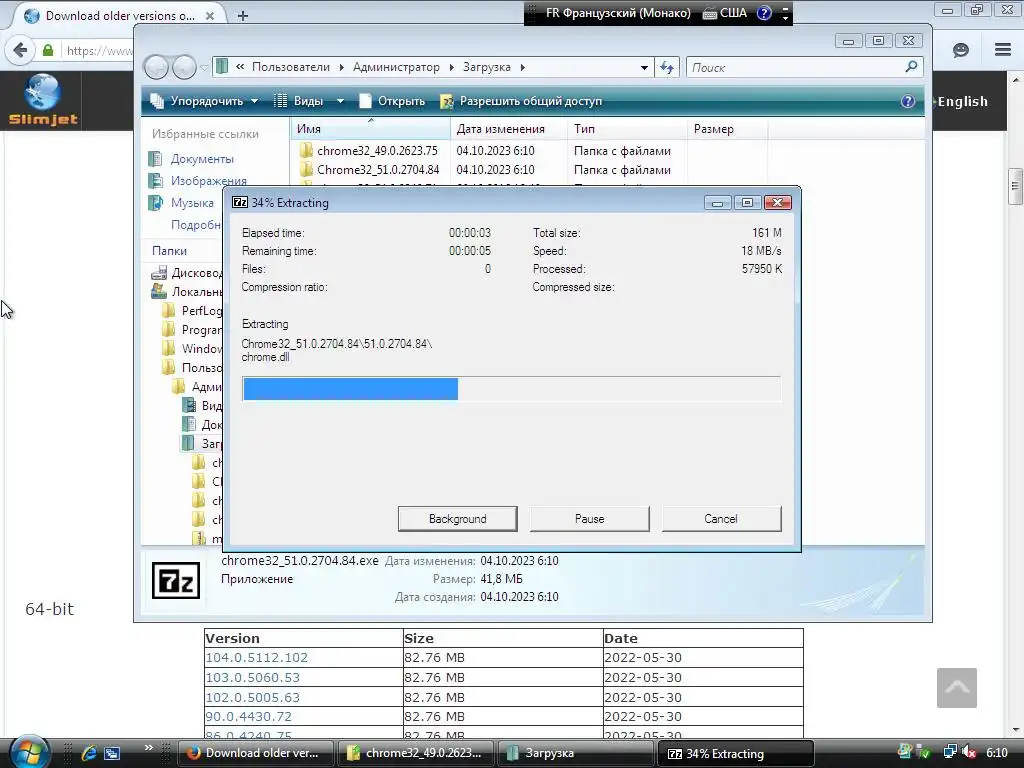Screen dimensions: 1024x768
Task: Close the Download older versions tab
Action: [x=210, y=16]
